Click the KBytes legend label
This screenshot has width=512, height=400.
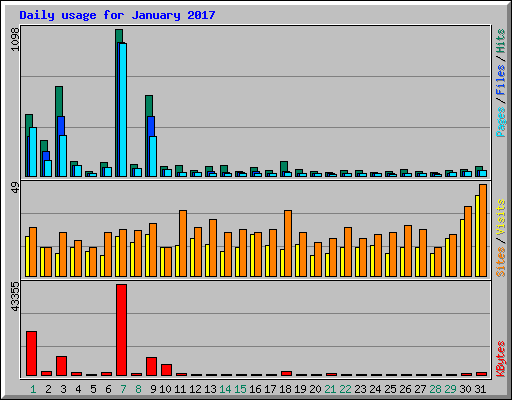point(500,359)
